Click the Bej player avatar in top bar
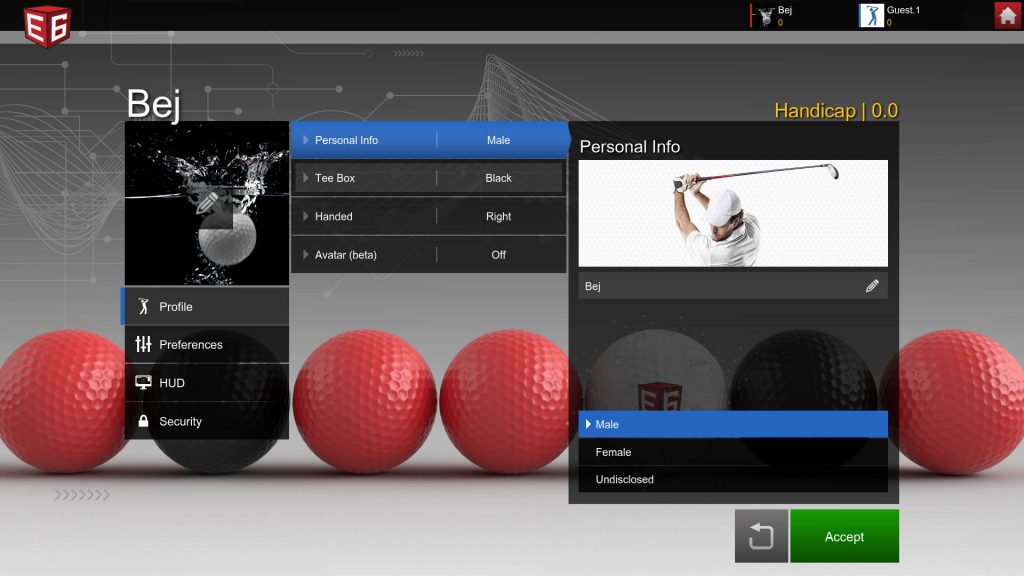Image resolution: width=1024 pixels, height=576 pixels. tap(766, 16)
